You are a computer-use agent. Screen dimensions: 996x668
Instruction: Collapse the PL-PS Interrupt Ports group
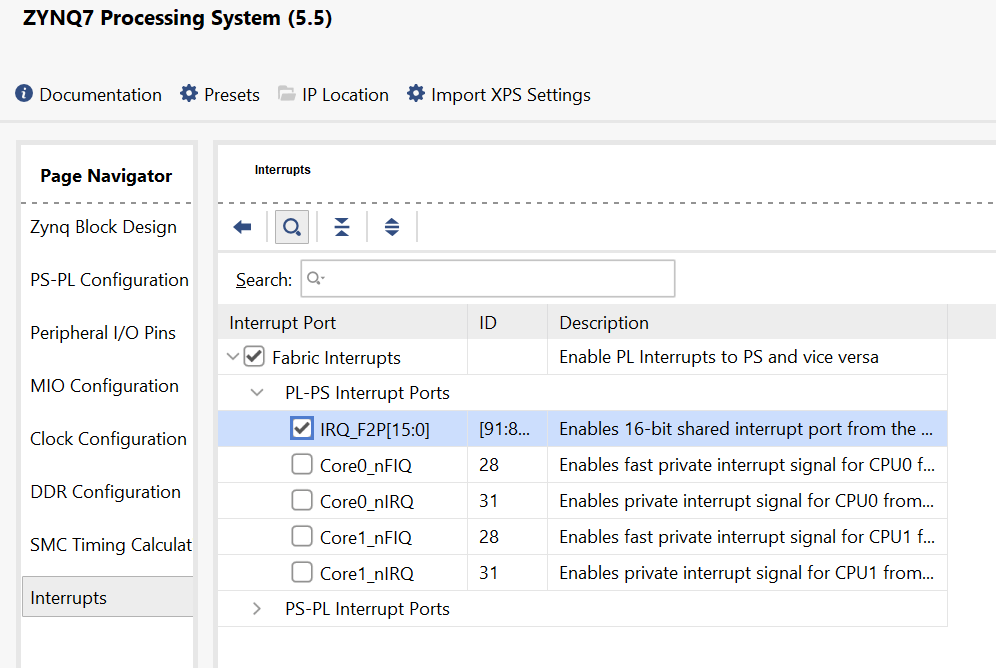[x=257, y=392]
